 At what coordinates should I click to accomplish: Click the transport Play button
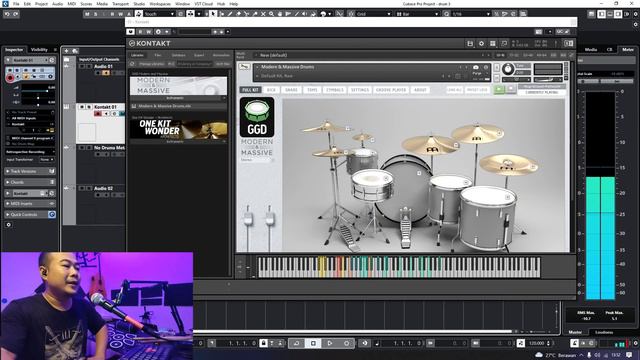(330, 343)
